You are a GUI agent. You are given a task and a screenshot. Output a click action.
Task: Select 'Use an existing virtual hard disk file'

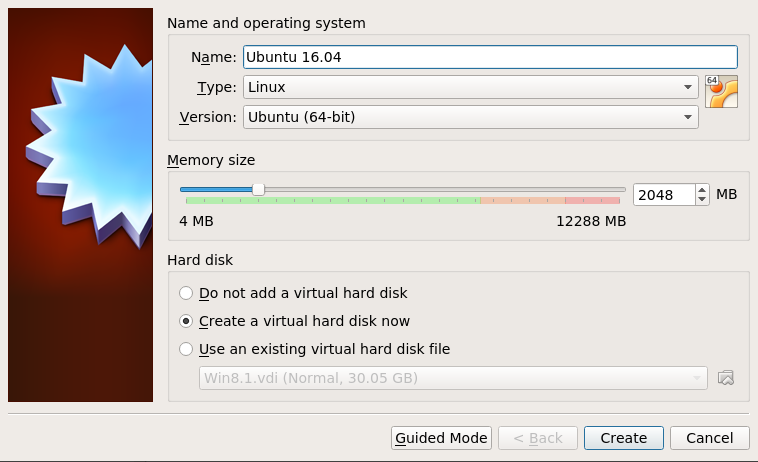(x=186, y=349)
